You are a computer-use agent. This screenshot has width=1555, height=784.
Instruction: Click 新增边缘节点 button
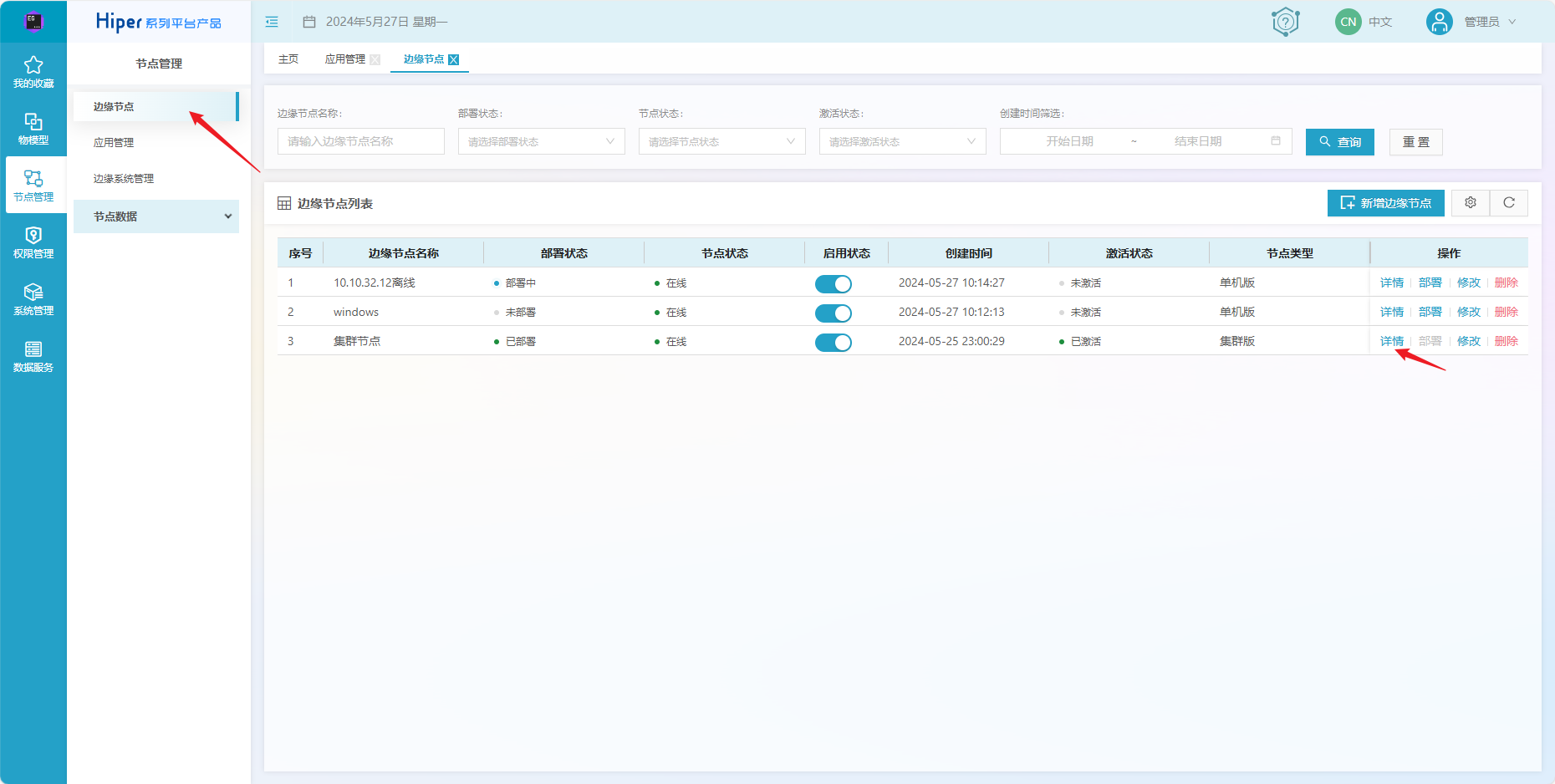pyautogui.click(x=1386, y=203)
